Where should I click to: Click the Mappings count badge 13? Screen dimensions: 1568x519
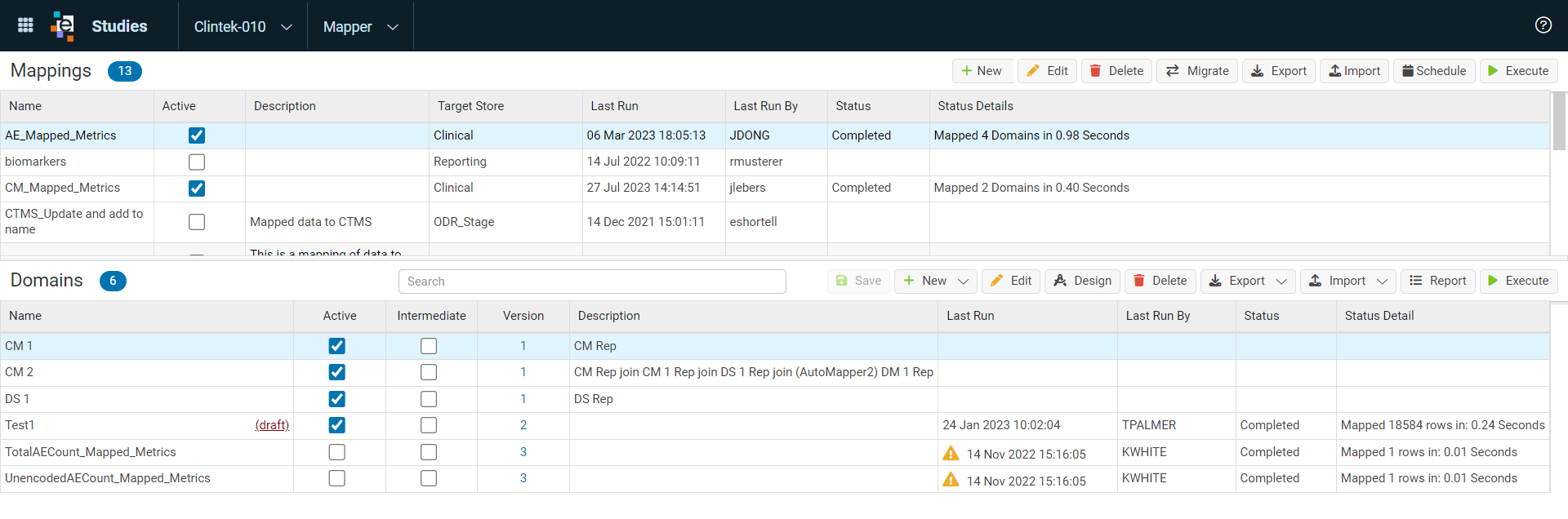[x=125, y=71]
